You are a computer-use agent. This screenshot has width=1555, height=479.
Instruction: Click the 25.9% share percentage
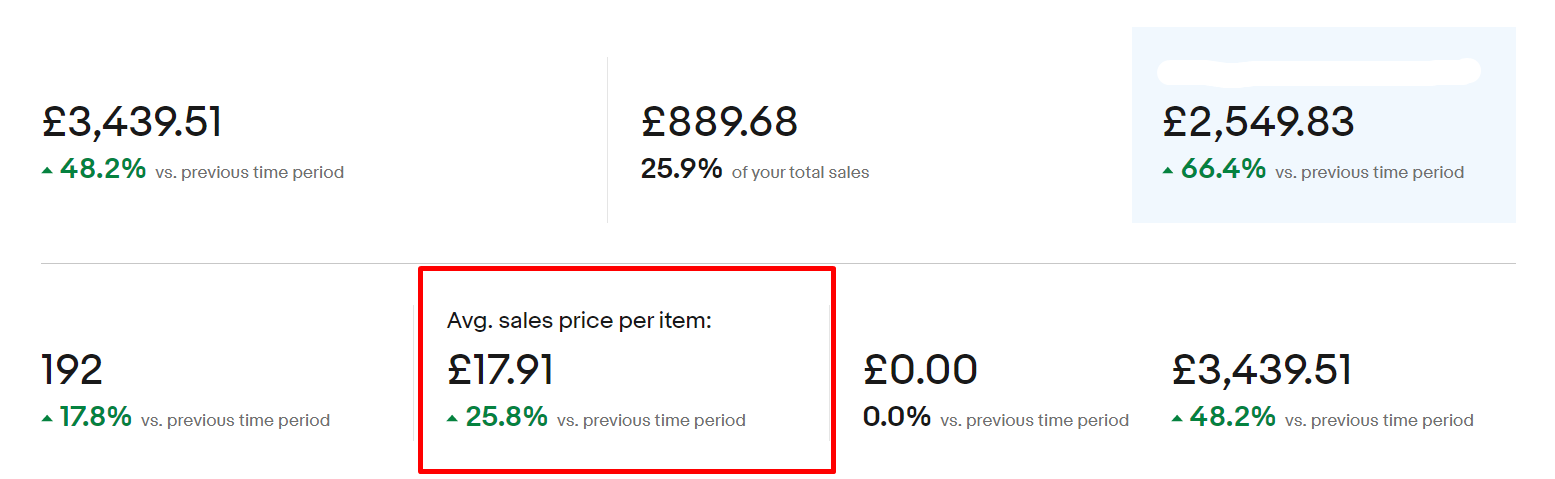click(681, 170)
